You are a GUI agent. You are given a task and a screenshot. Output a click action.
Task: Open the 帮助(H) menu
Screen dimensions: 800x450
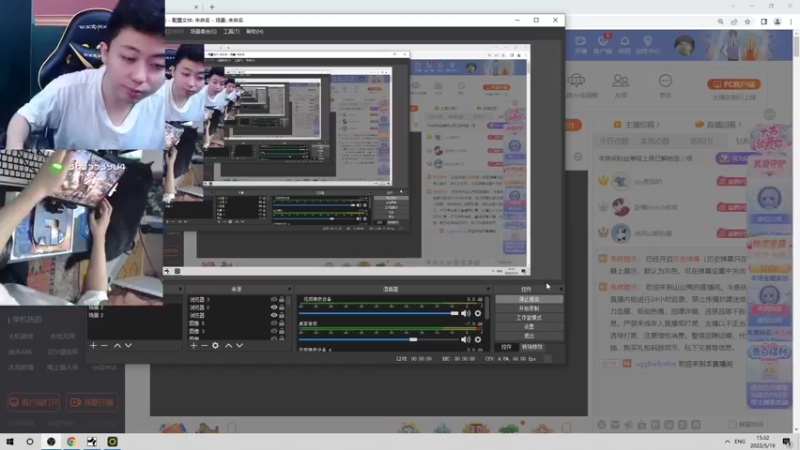[255, 32]
